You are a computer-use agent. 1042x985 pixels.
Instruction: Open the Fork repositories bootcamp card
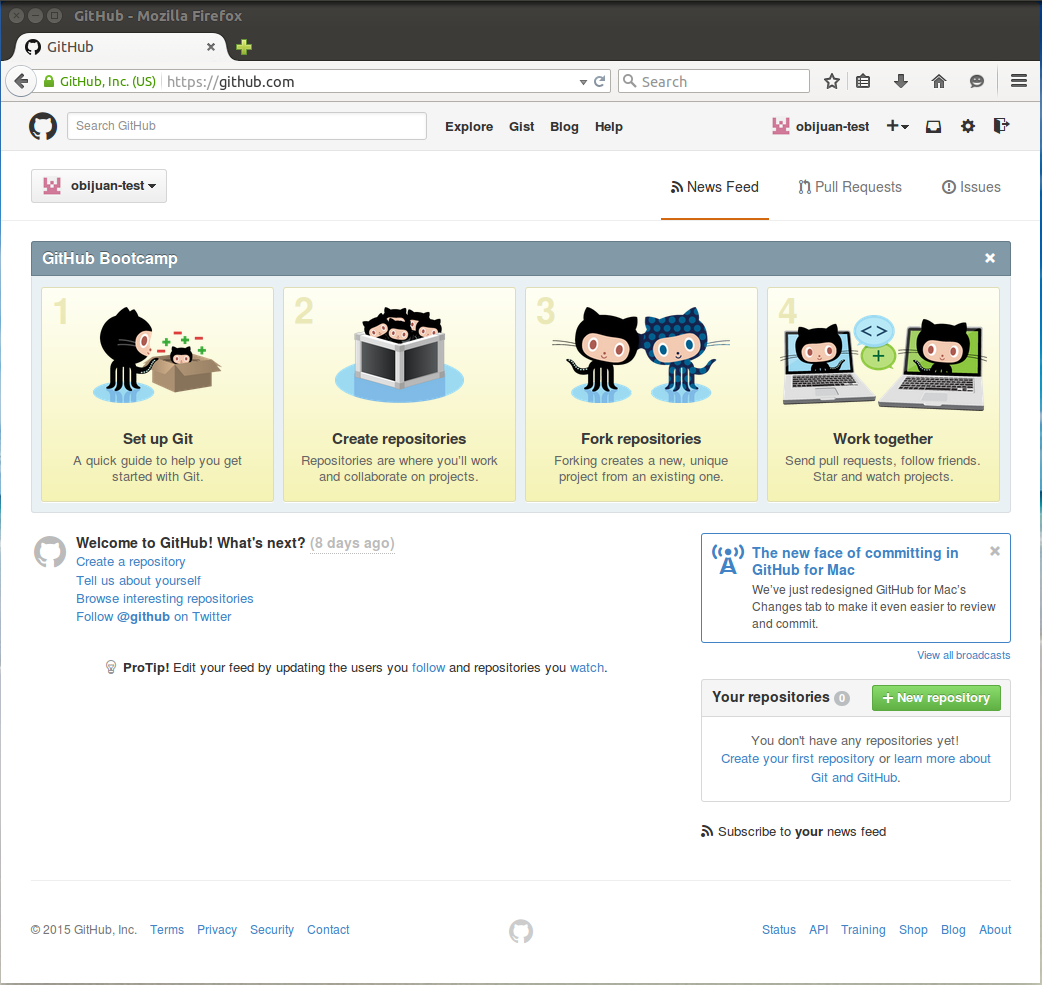point(641,394)
